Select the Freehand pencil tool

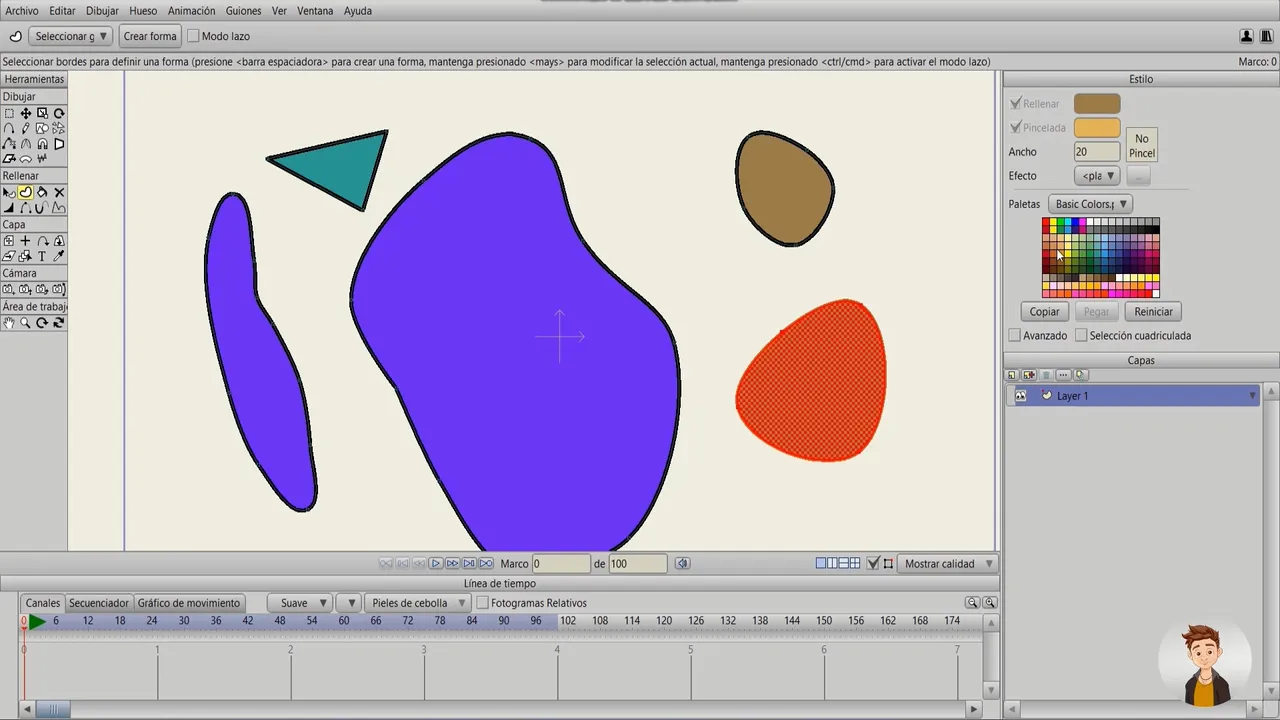[25, 129]
